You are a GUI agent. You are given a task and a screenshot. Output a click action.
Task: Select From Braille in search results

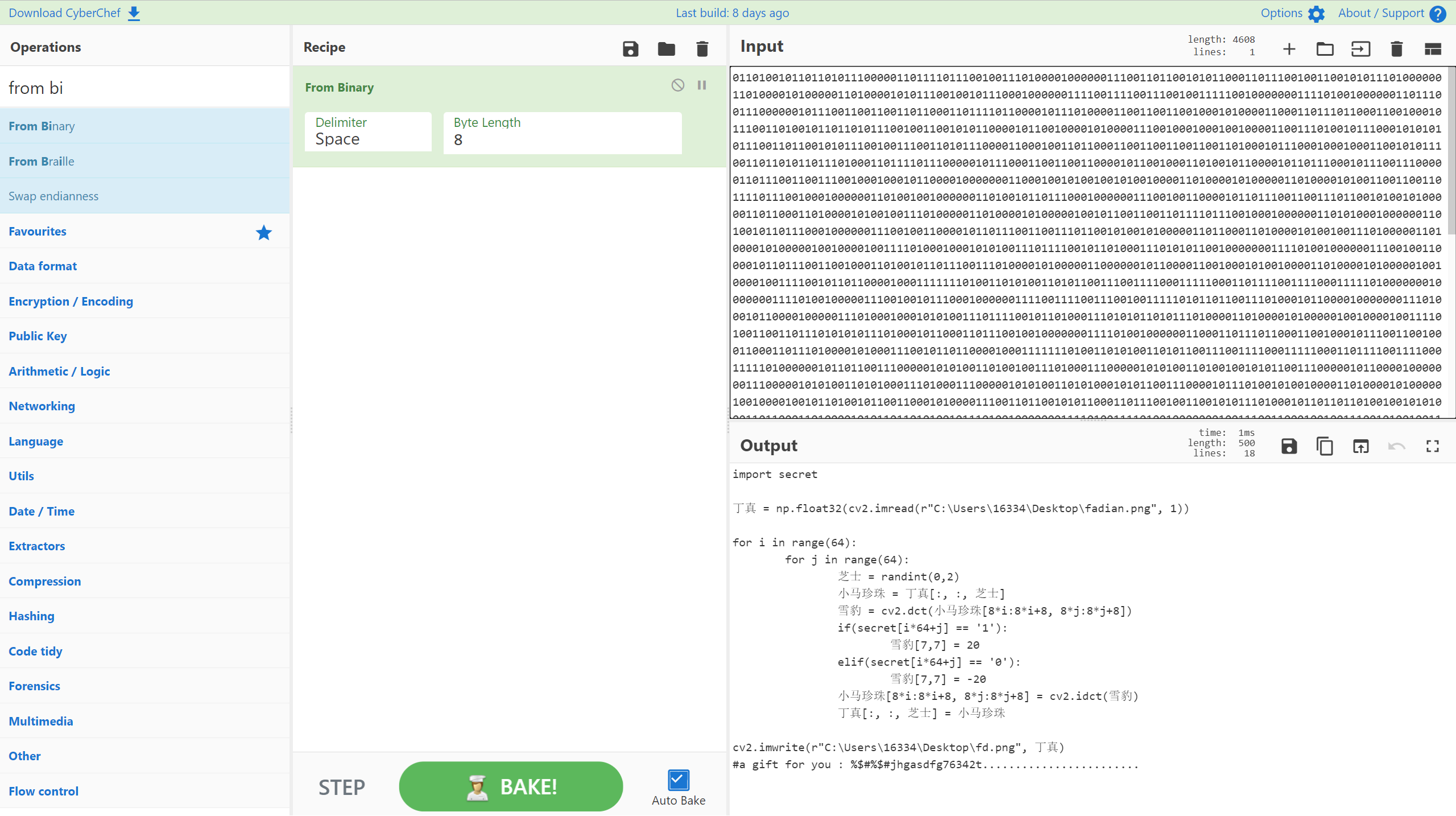[42, 162]
